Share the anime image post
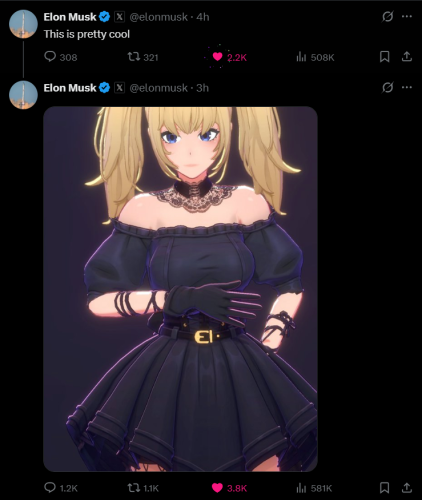422x500 pixels. pyautogui.click(x=407, y=488)
